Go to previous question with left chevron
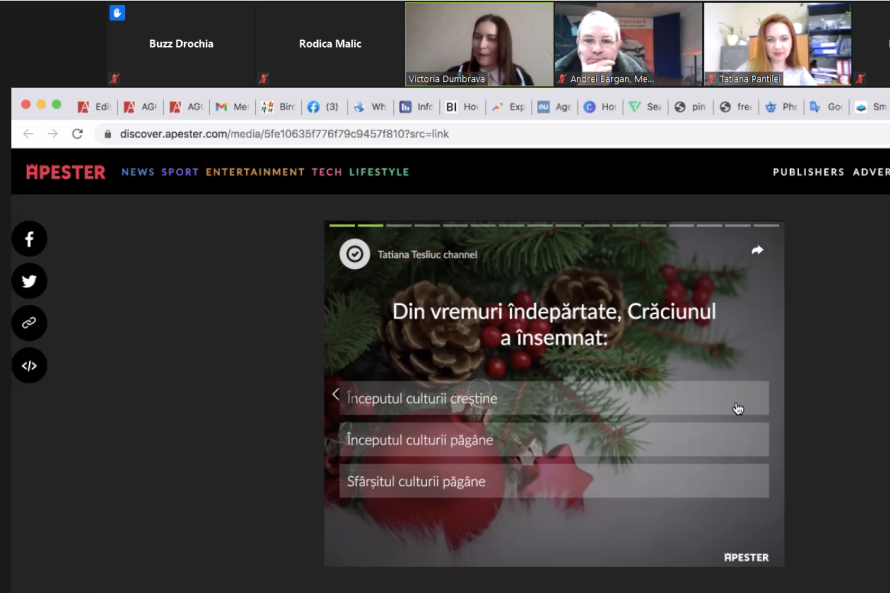Screen dimensions: 890x593 [x=336, y=394]
